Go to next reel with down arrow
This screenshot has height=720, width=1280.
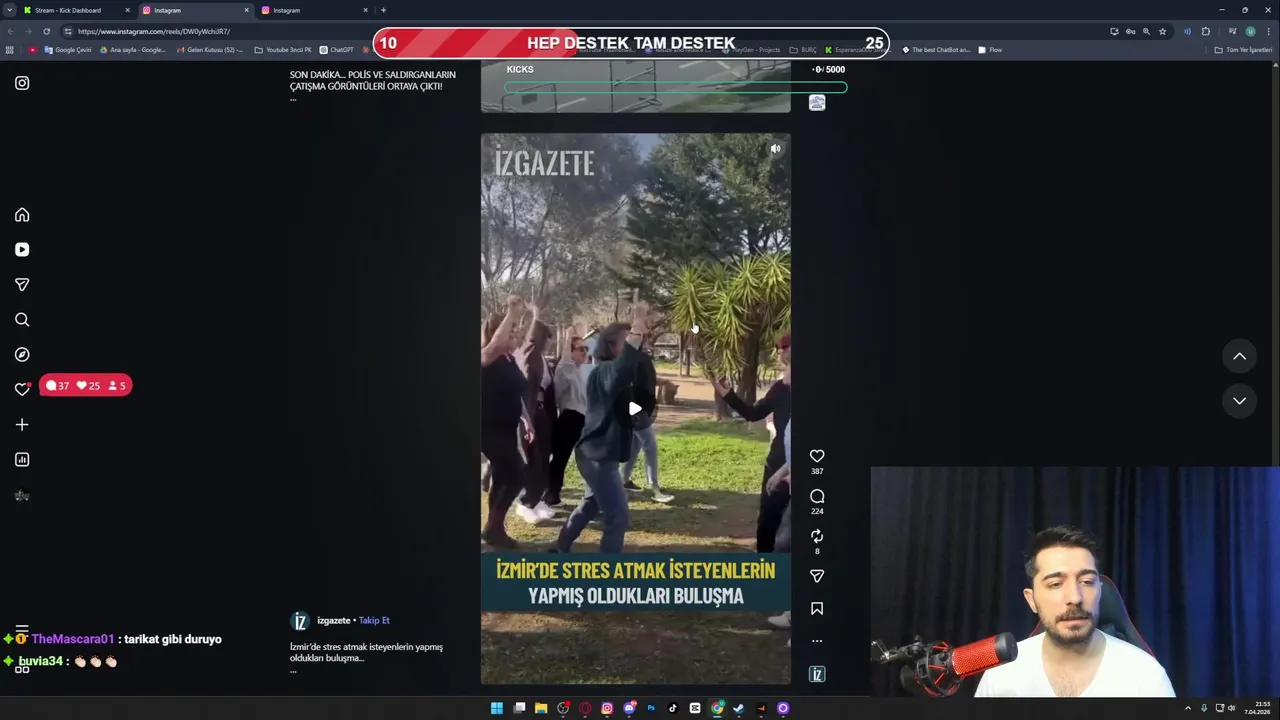coord(1239,400)
